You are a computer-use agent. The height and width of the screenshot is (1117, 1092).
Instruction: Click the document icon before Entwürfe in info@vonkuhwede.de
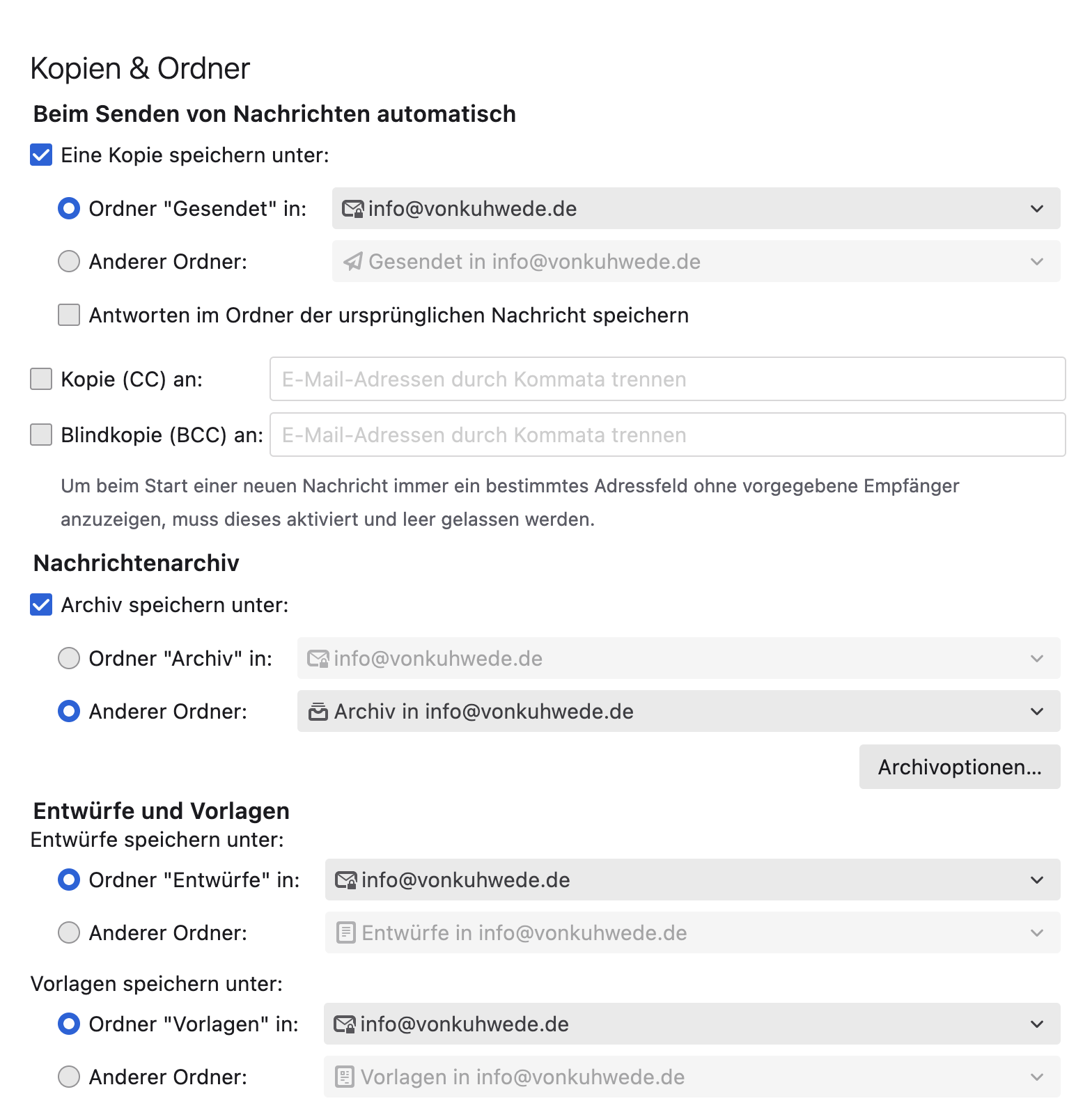[x=346, y=933]
